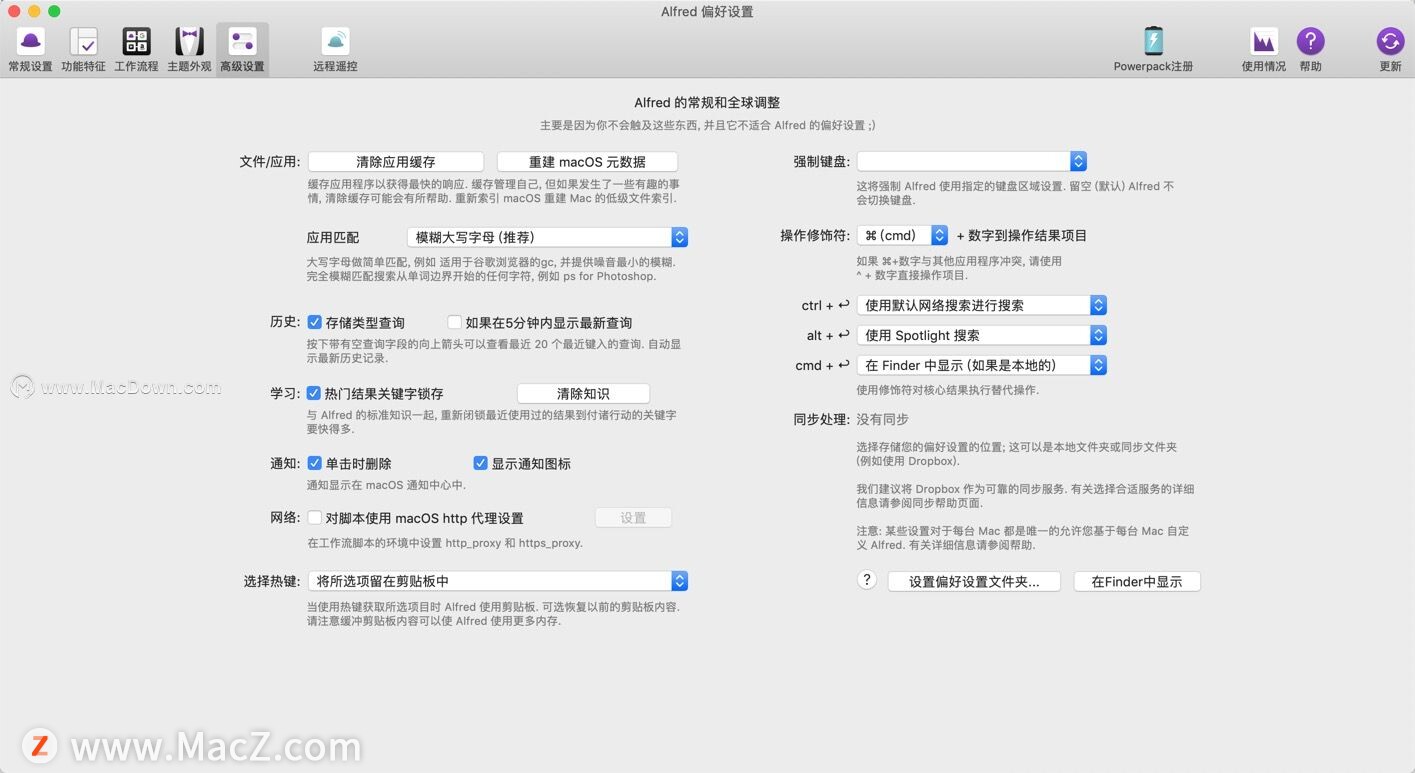The height and width of the screenshot is (773, 1415).
Task: Click the 学习: section label
Action: point(285,393)
